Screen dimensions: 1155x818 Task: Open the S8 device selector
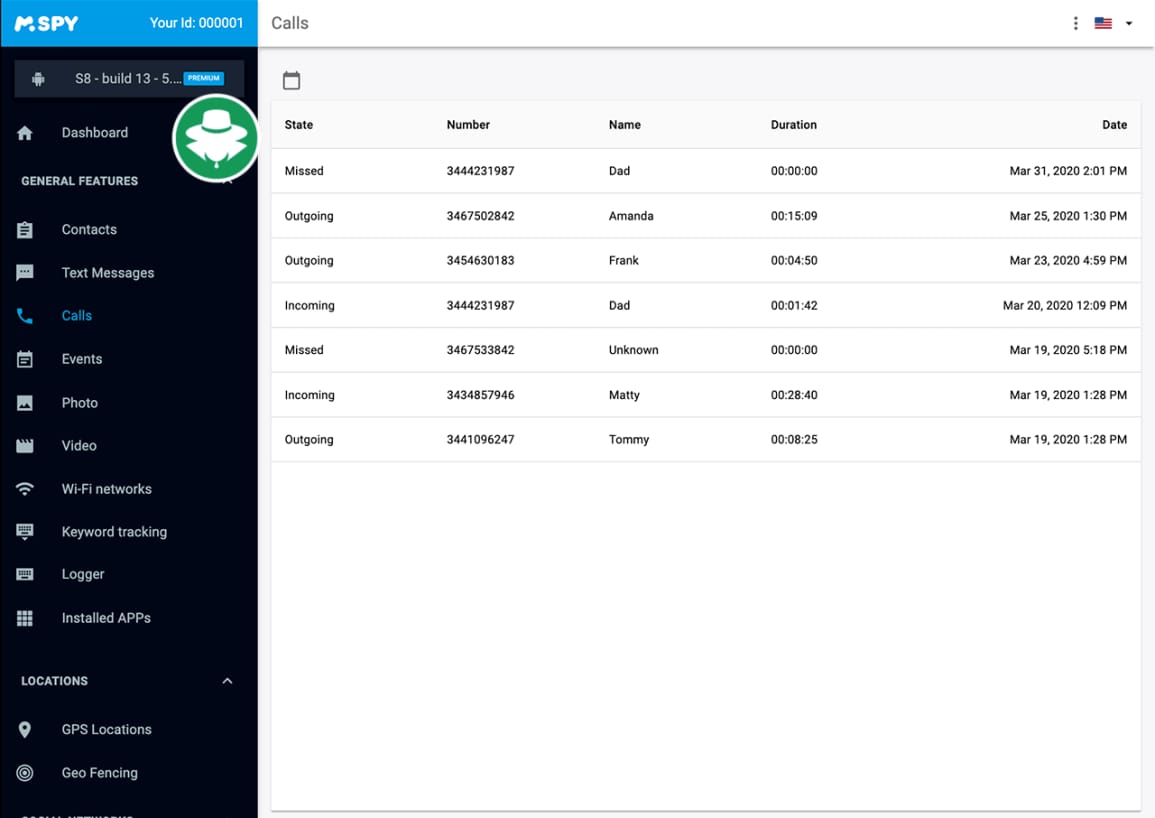(x=128, y=79)
